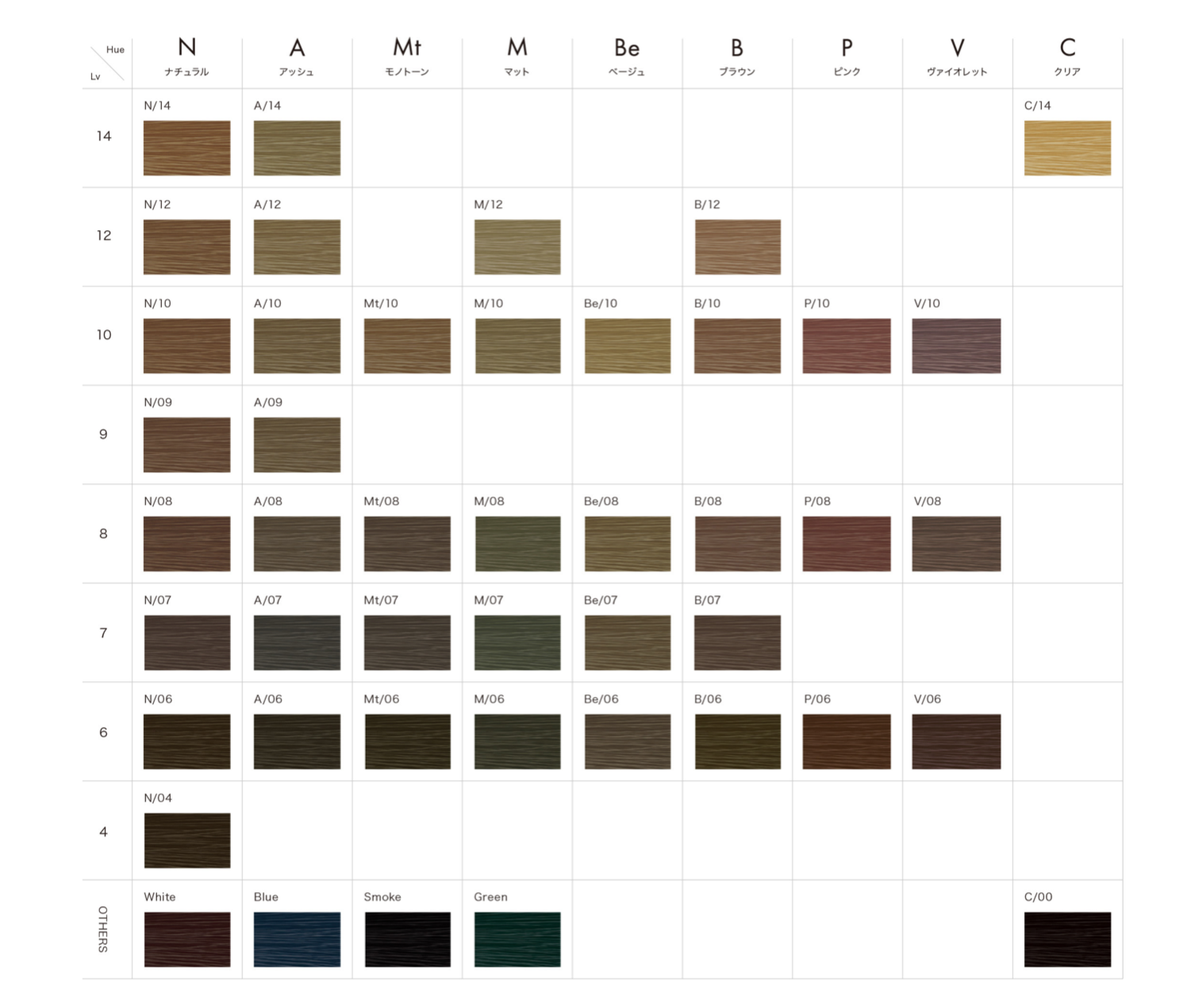Click the Be ベージュ column header

pos(627,57)
